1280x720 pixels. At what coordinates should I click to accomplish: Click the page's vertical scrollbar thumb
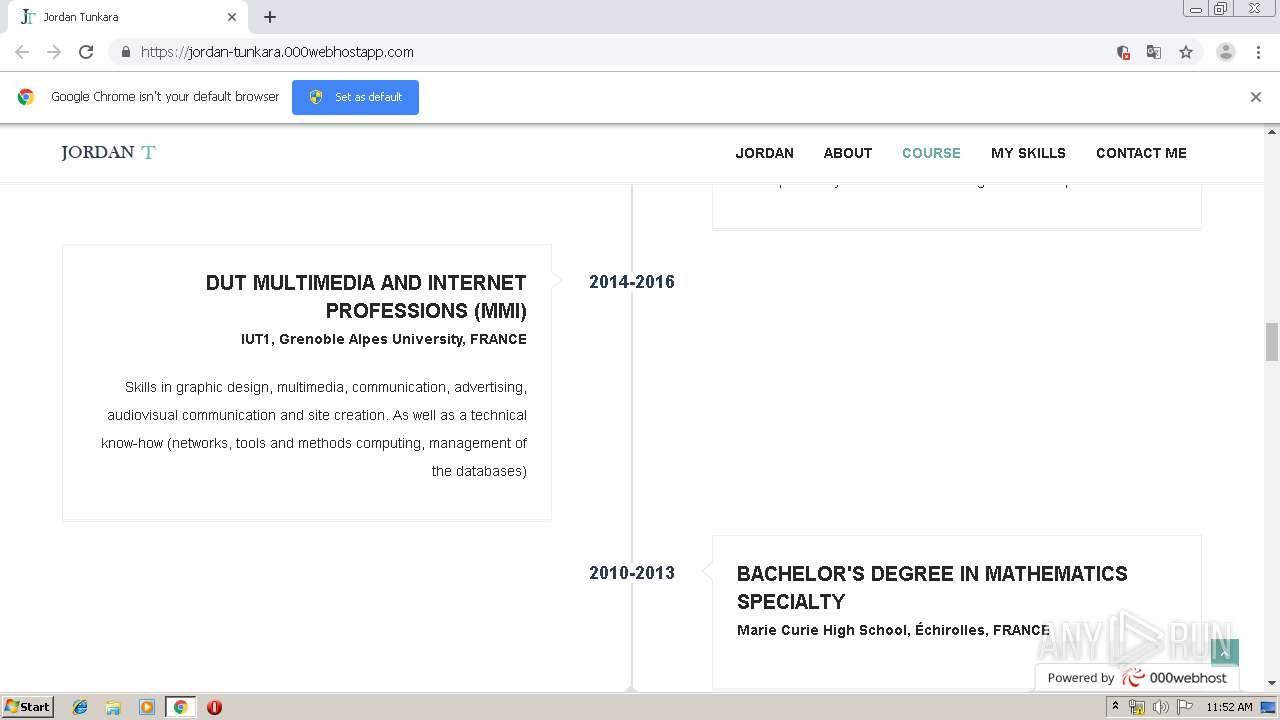1271,342
